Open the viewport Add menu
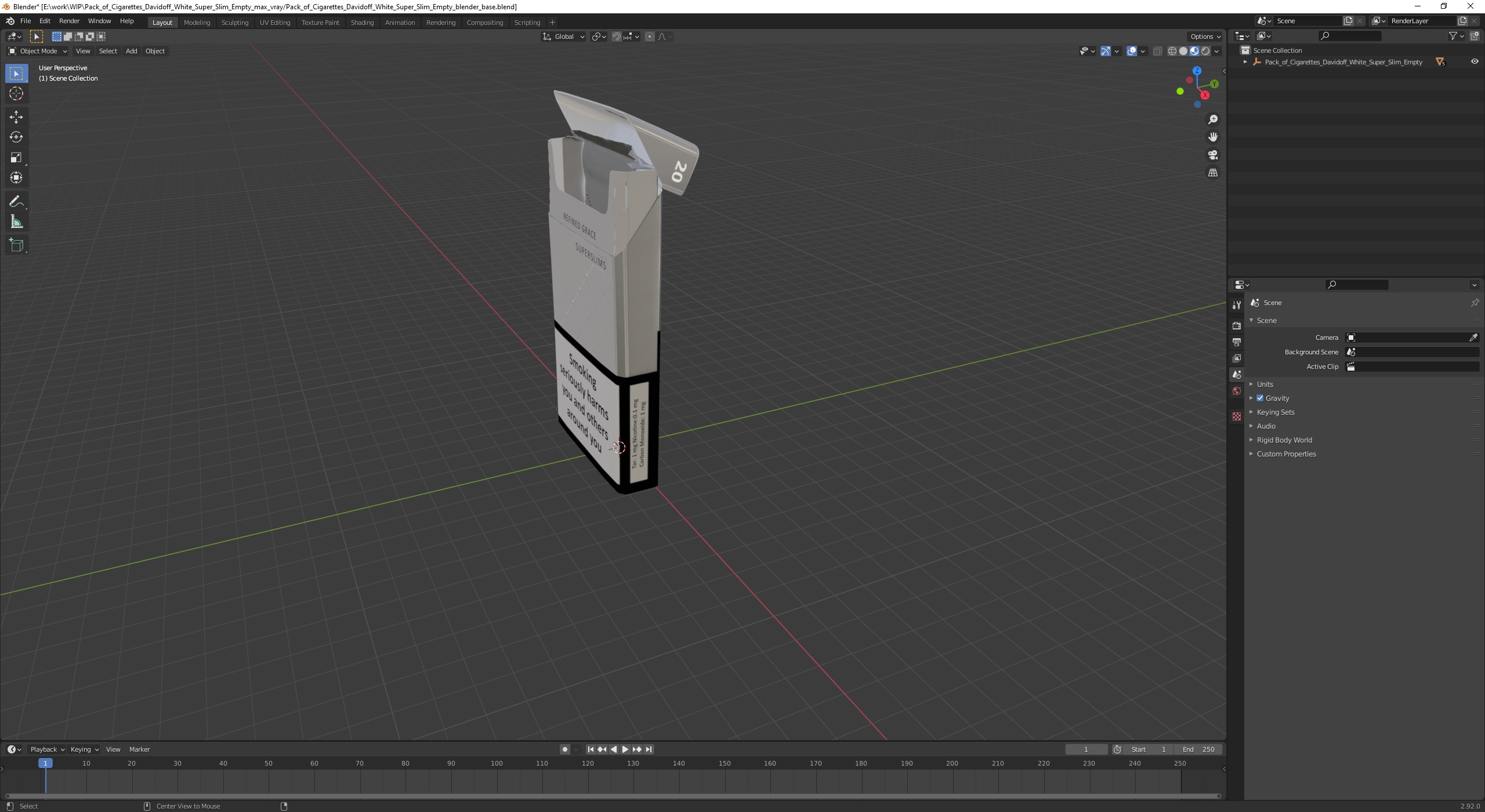This screenshot has height=812, width=1485. coord(131,51)
